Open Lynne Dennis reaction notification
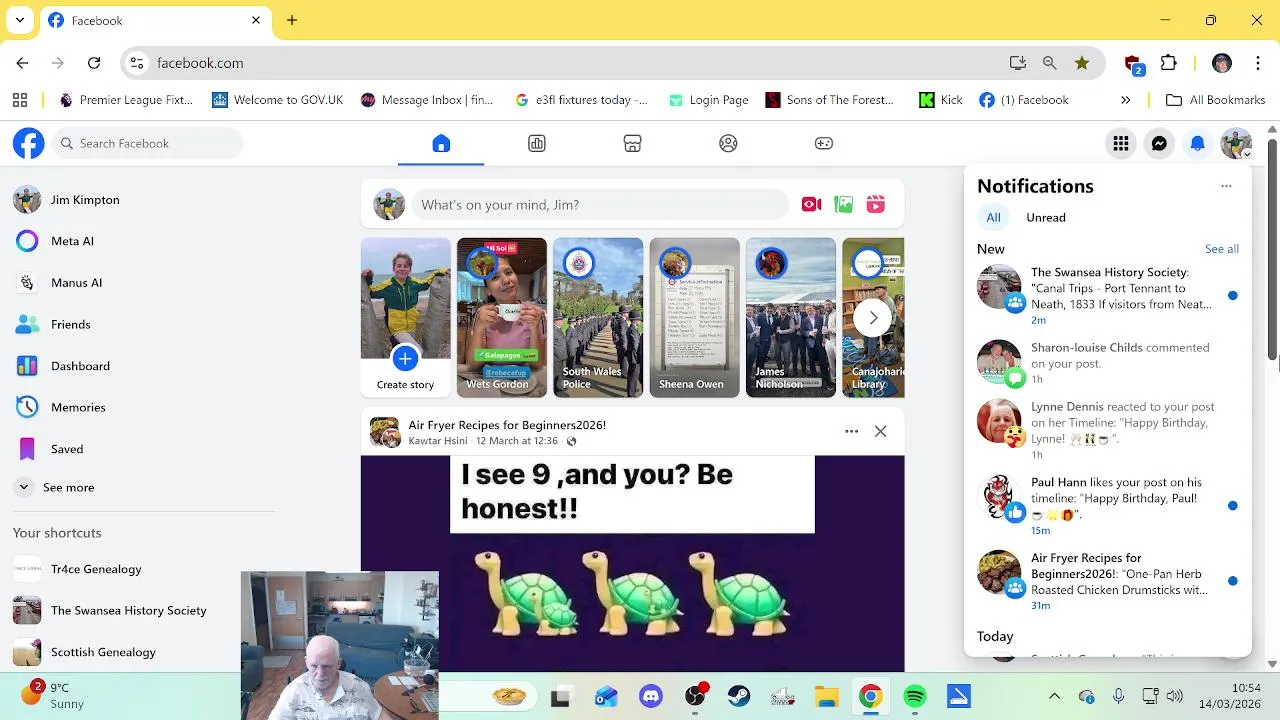The height and width of the screenshot is (720, 1280). (x=1107, y=430)
